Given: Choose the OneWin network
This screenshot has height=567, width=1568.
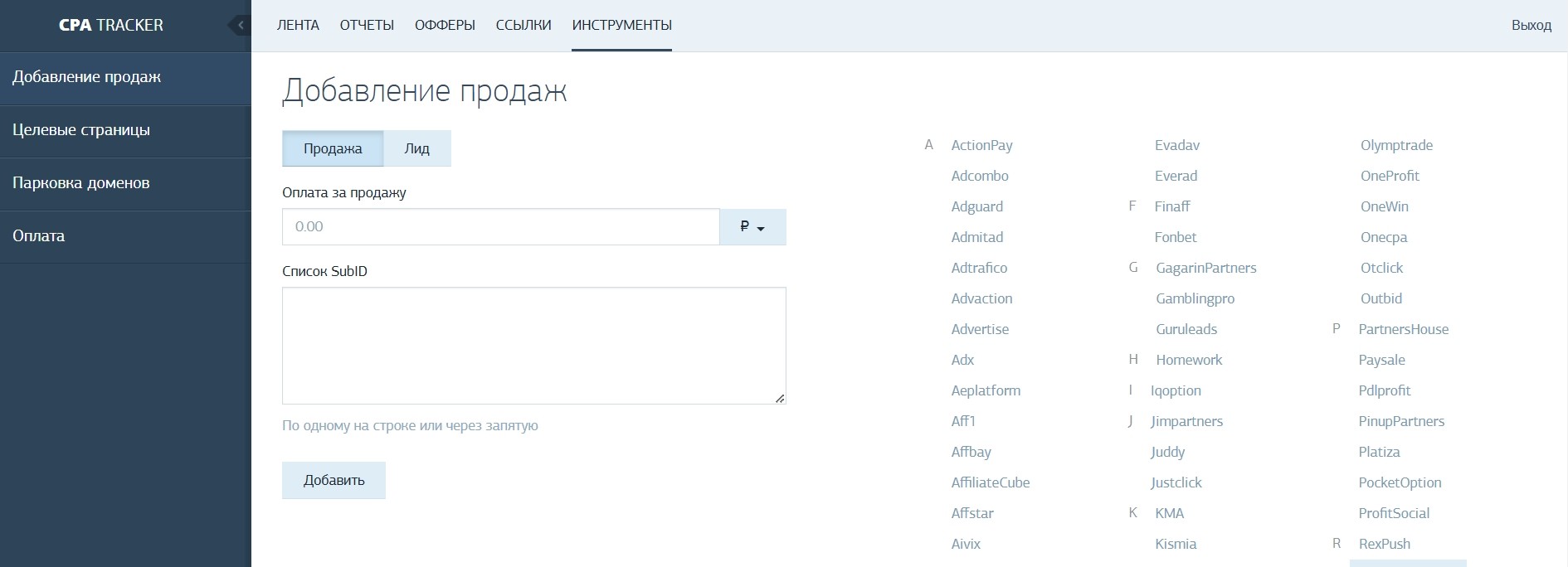Looking at the screenshot, I should [x=1385, y=206].
